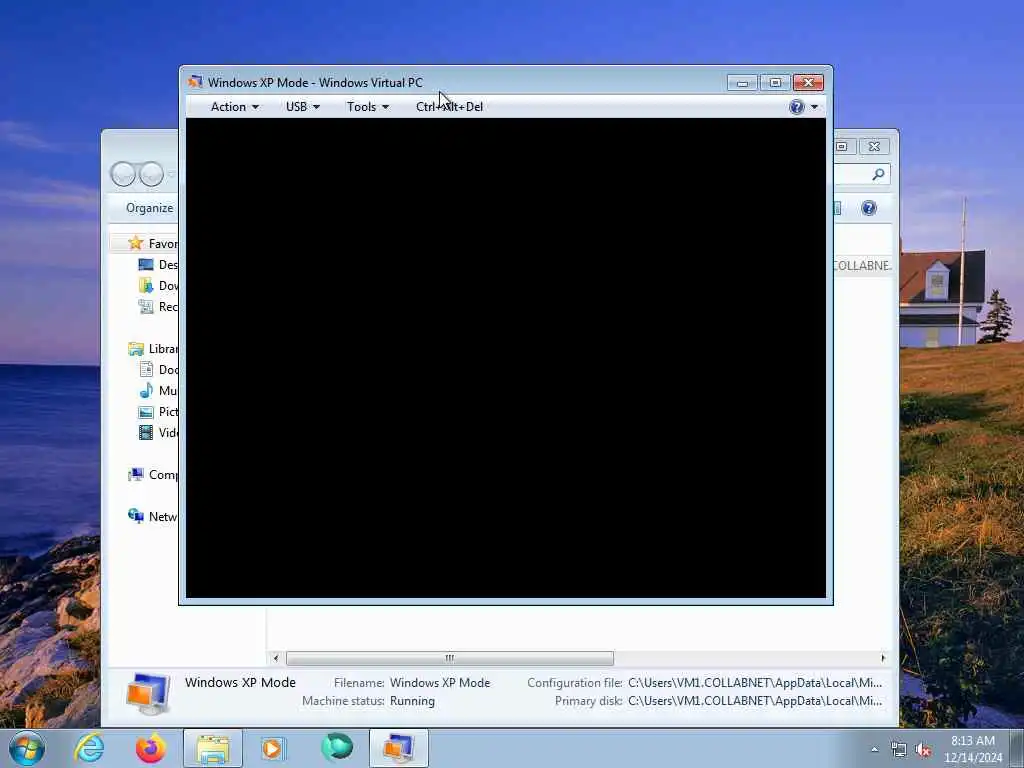This screenshot has height=768, width=1024.
Task: Maximize the Windows XP Mode window
Action: [x=775, y=82]
